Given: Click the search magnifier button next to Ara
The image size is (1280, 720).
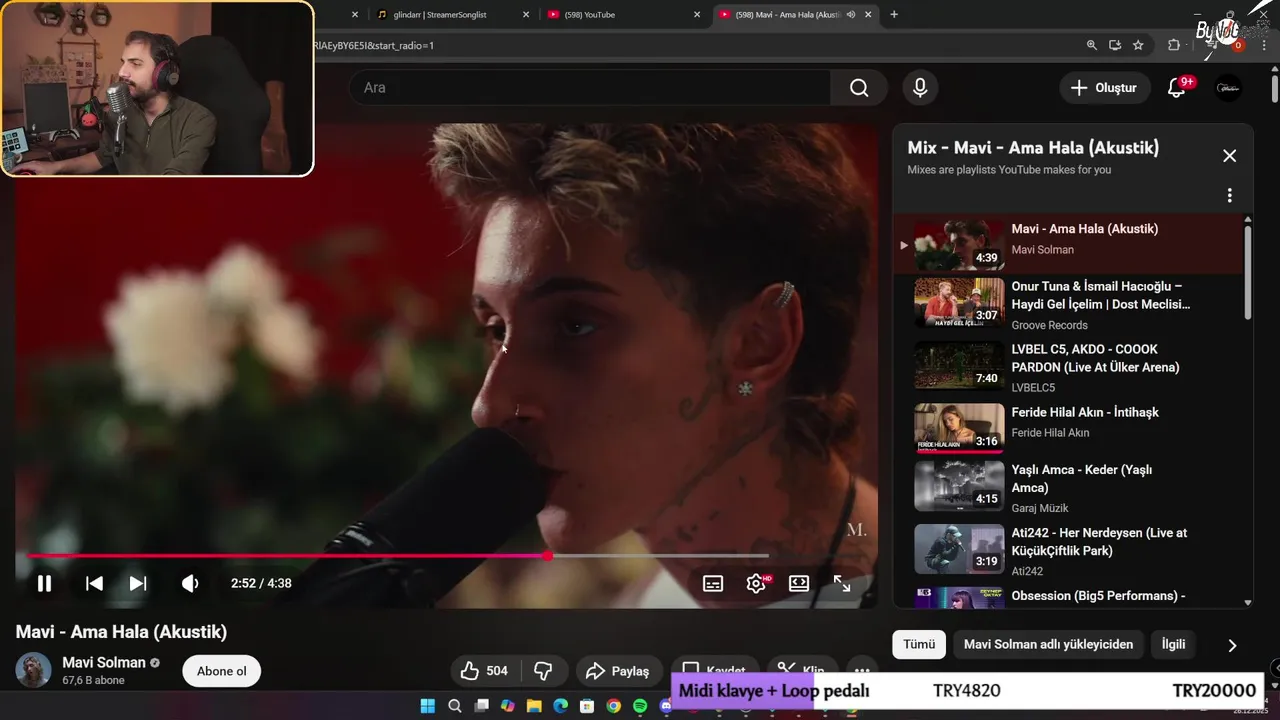Looking at the screenshot, I should [x=859, y=88].
